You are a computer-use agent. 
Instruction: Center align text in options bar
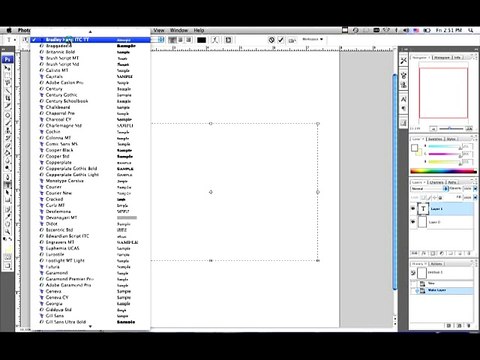181,40
